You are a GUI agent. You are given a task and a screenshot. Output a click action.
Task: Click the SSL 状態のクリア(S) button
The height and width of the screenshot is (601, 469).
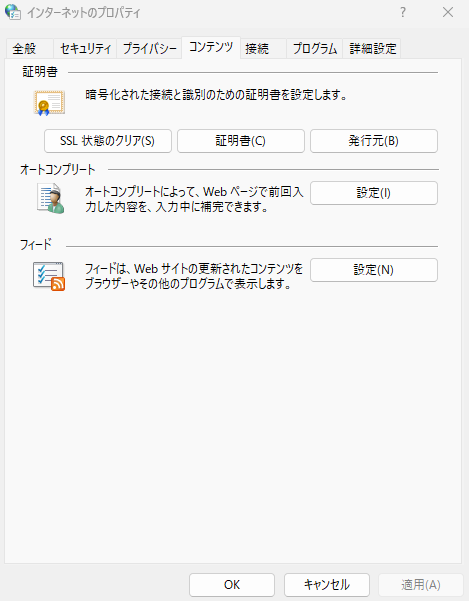(x=108, y=141)
